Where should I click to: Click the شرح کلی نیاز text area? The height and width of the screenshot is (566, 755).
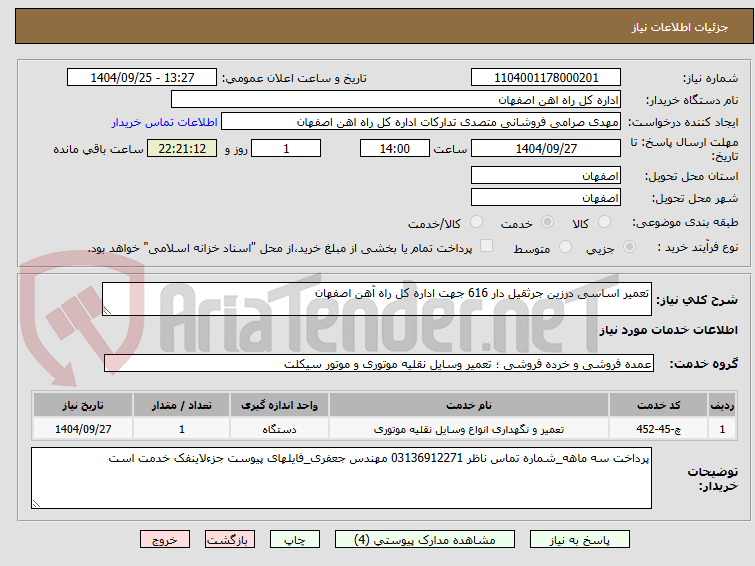(377, 299)
